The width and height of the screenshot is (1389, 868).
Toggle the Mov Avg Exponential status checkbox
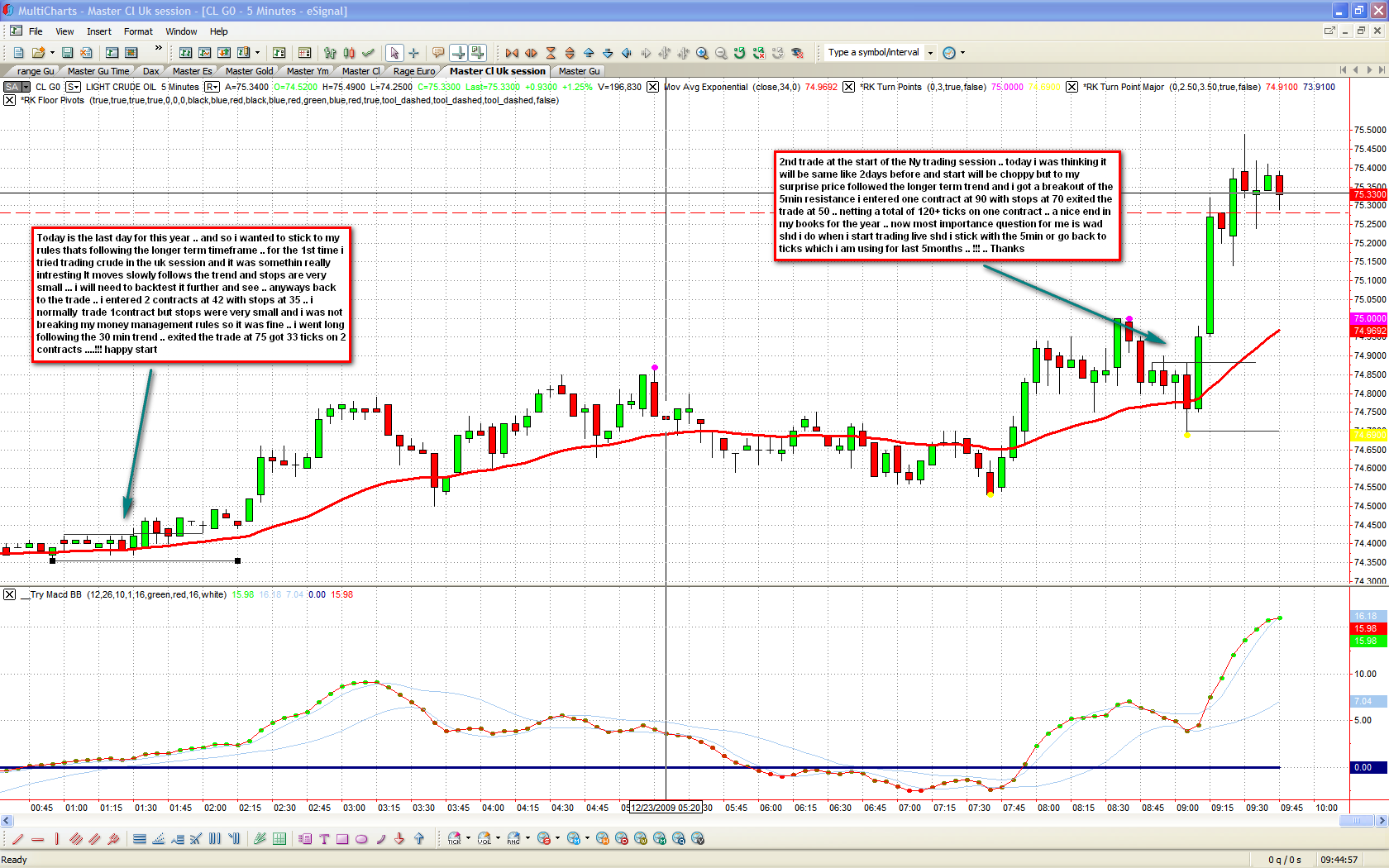point(652,87)
